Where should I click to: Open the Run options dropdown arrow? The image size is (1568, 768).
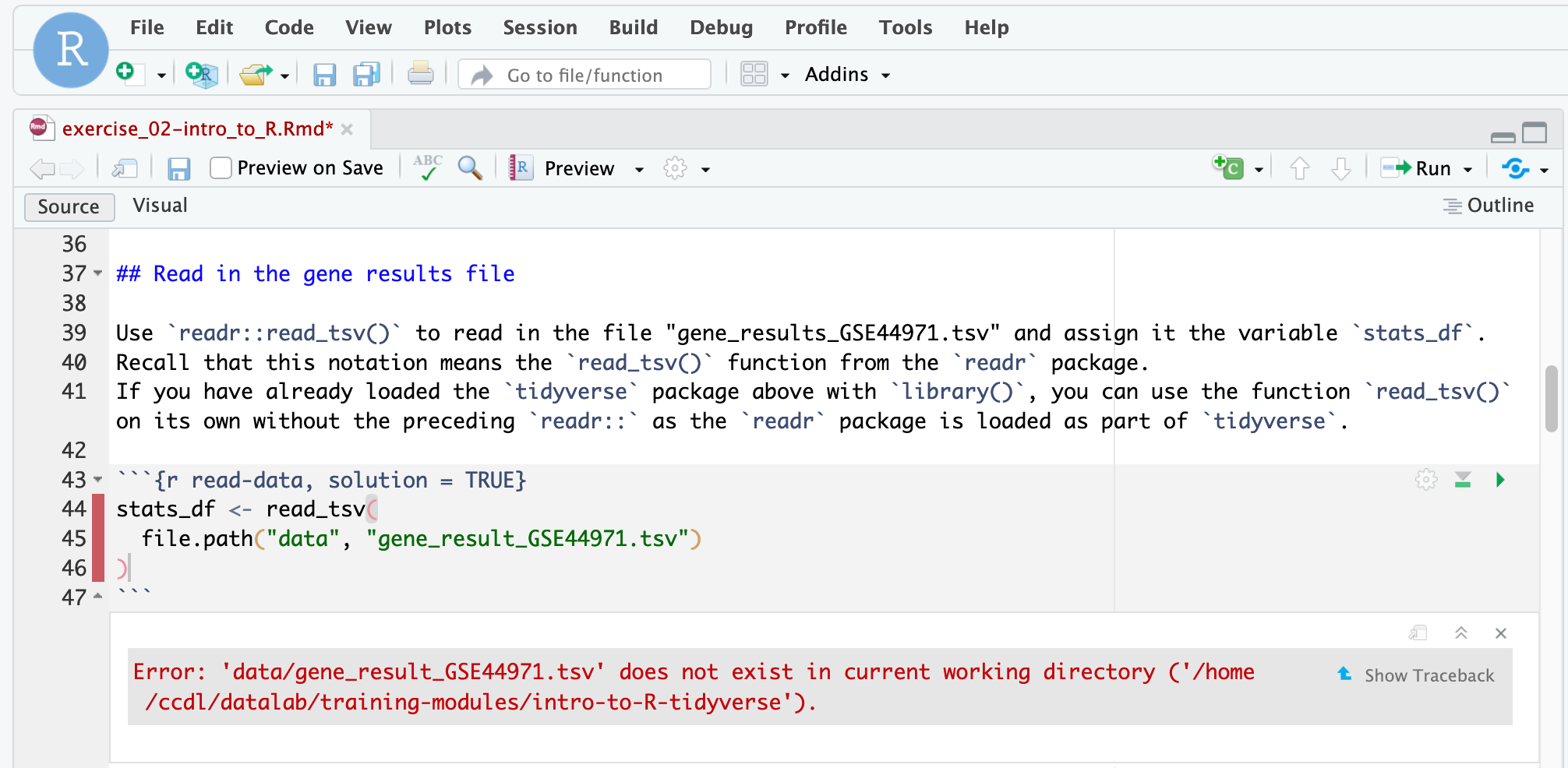[x=1468, y=170]
